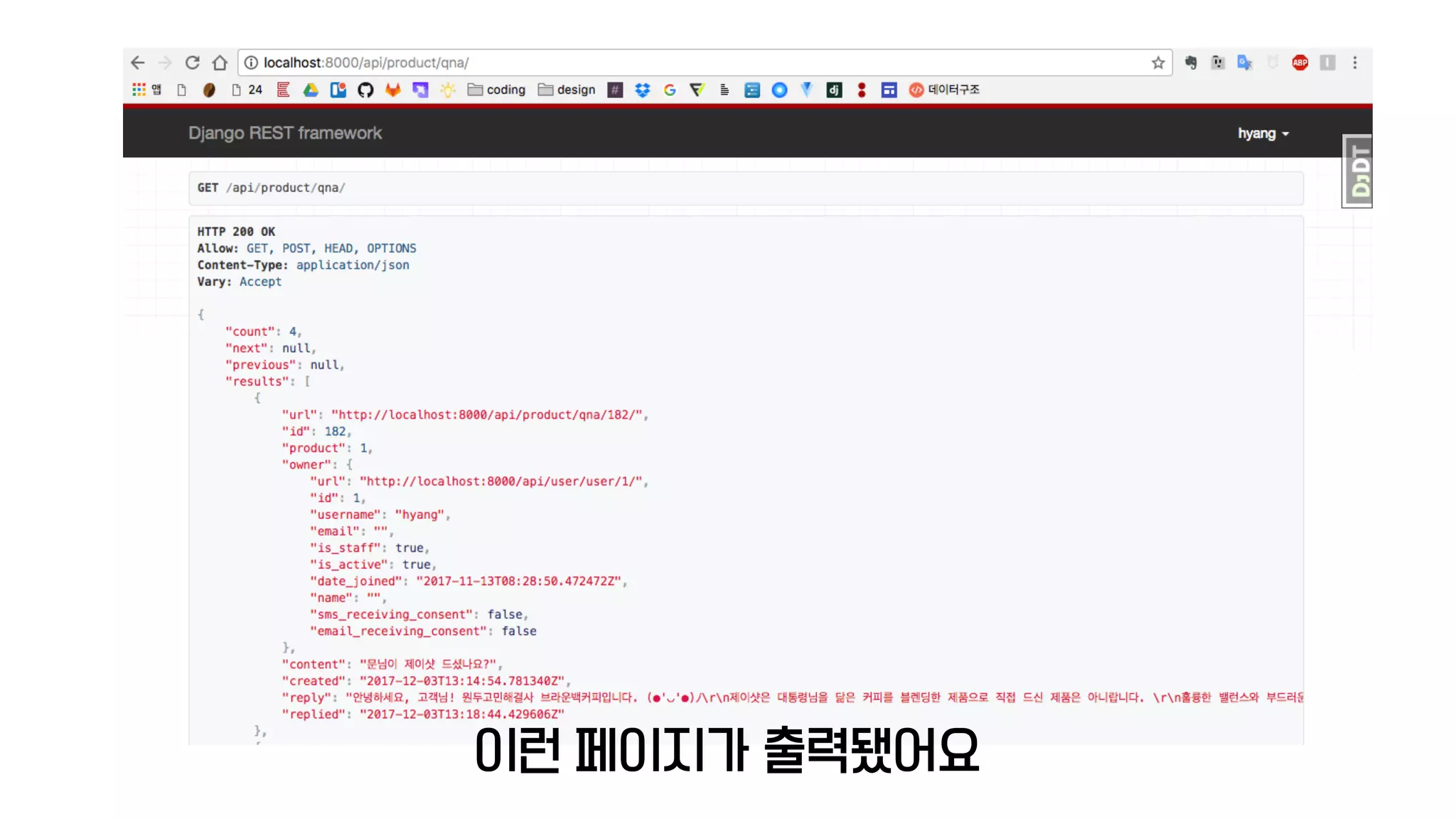Open the purple-blue square bookmark

[421, 90]
